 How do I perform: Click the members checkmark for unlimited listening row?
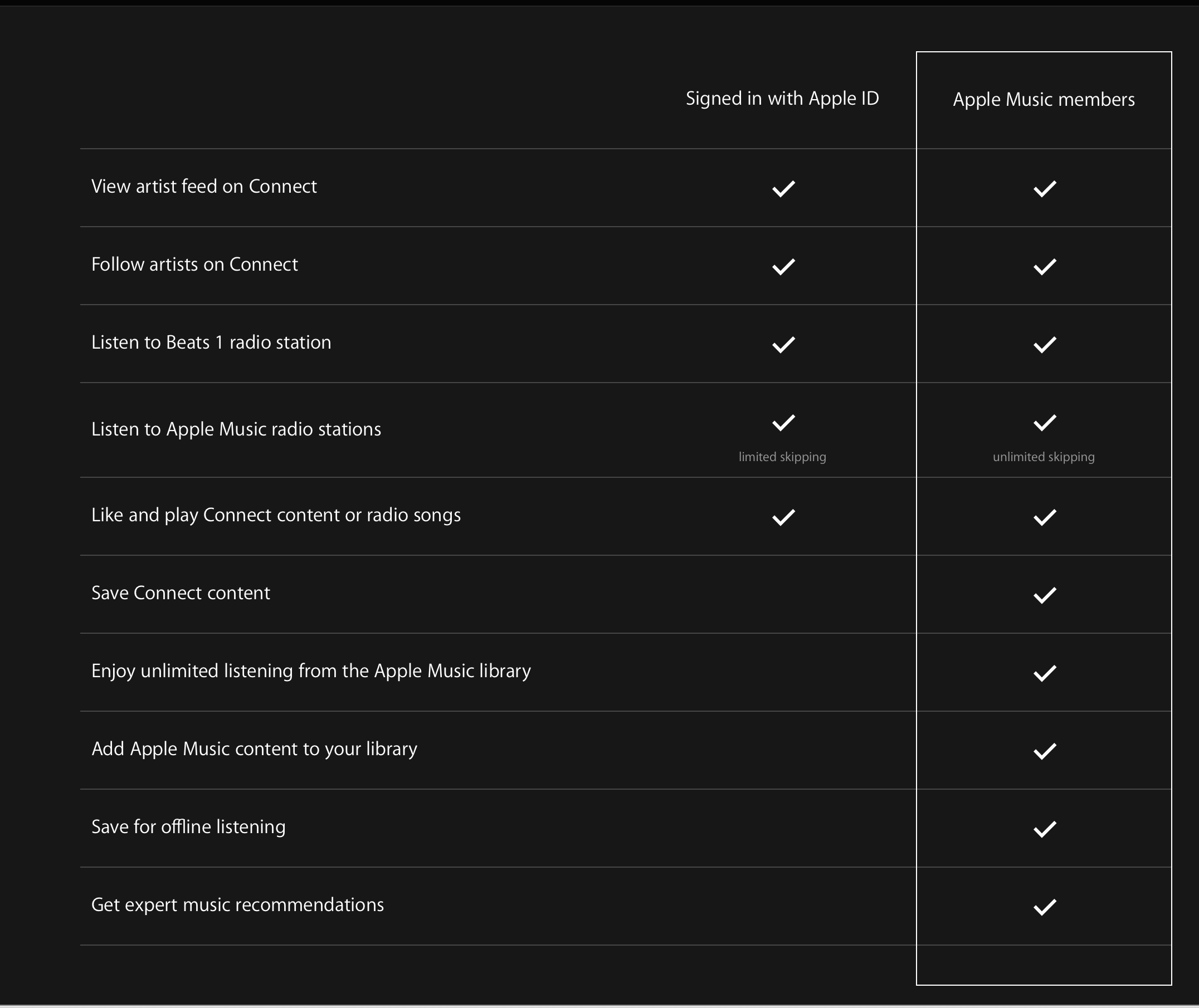click(x=1044, y=673)
